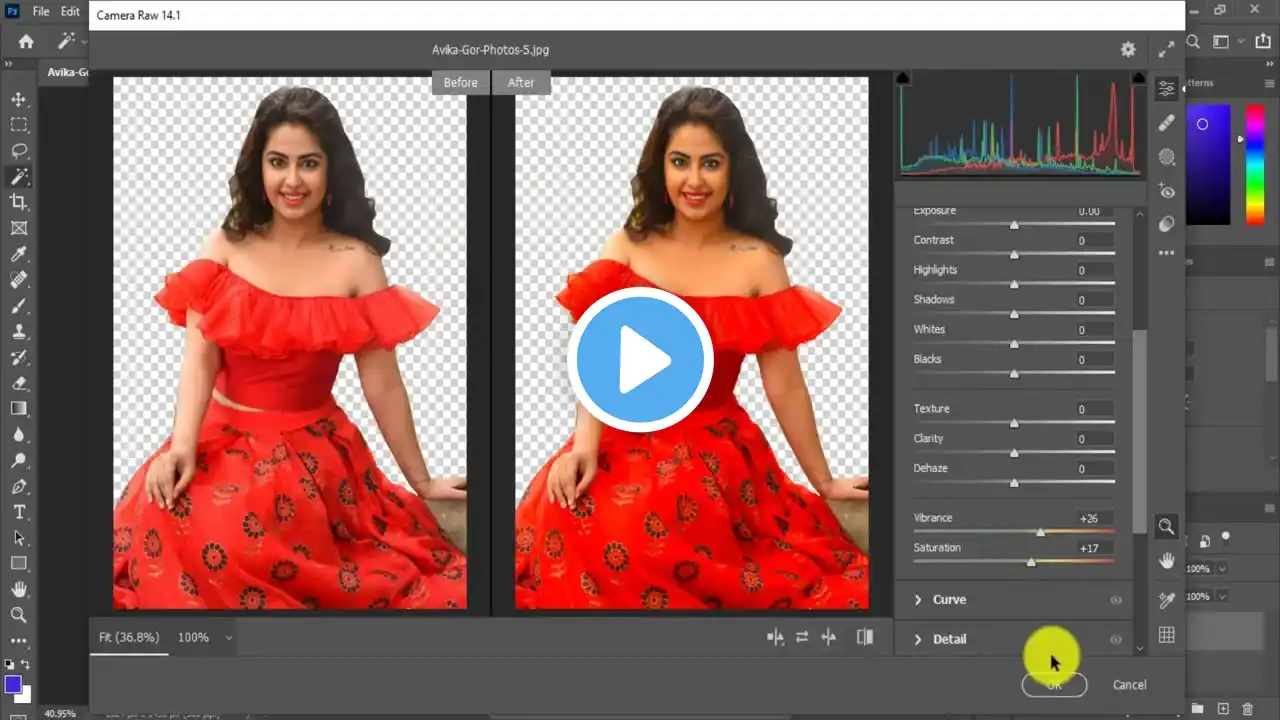Toggle shadow clipping warning on histogram
Viewport: 1280px width, 720px height.
coord(903,78)
